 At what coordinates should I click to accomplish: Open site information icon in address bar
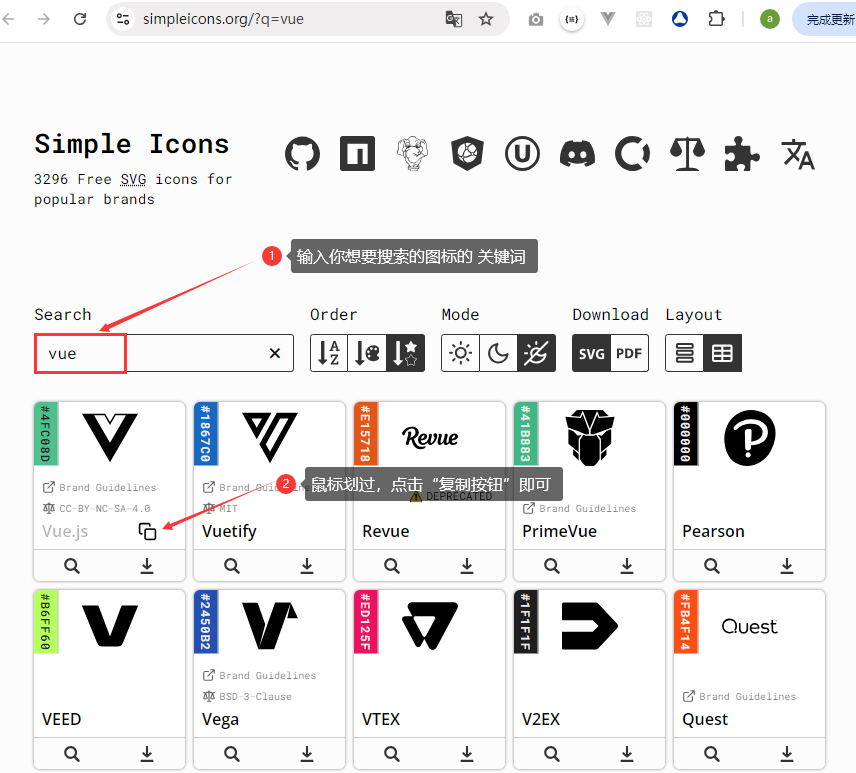coord(123,19)
